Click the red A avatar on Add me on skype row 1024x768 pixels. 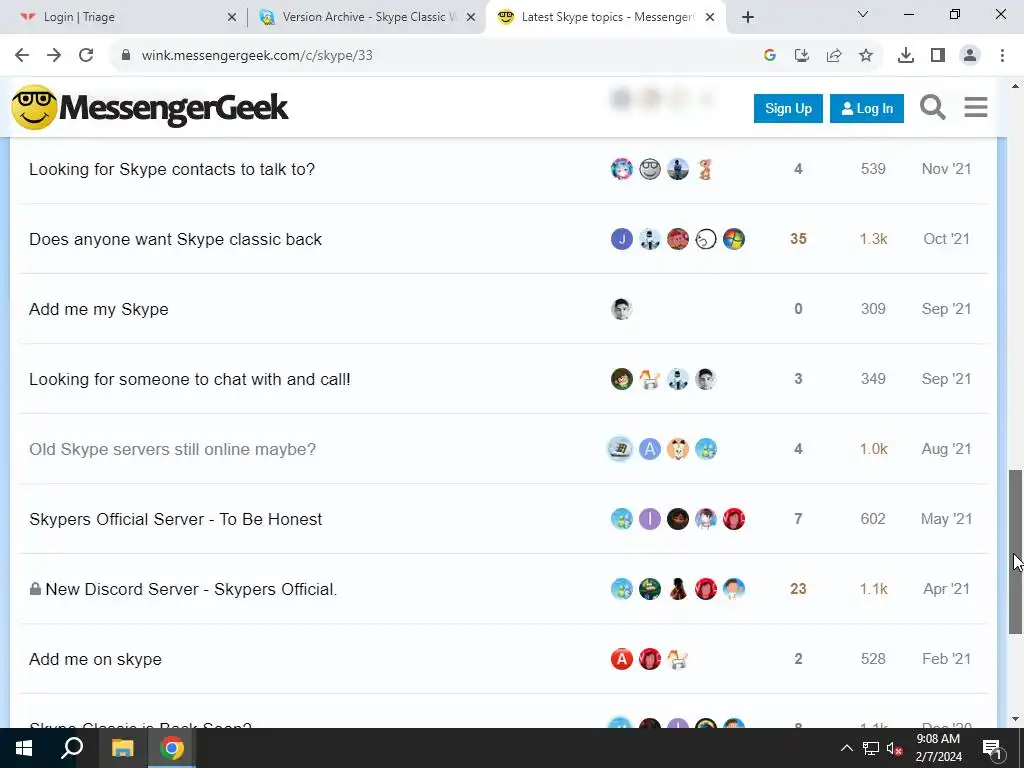point(622,660)
